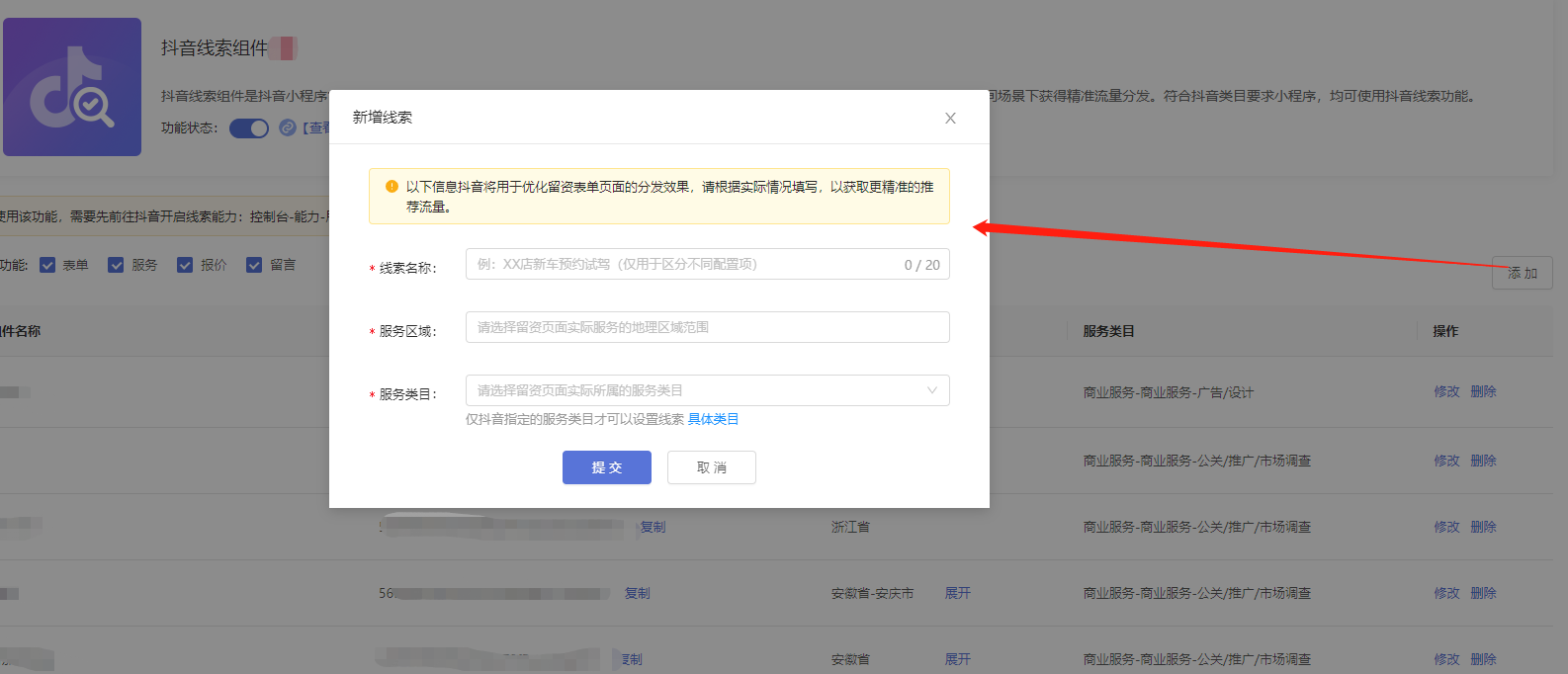Close the 新增线索 dialog with X
Screen dimensions: 1568x674
950,118
